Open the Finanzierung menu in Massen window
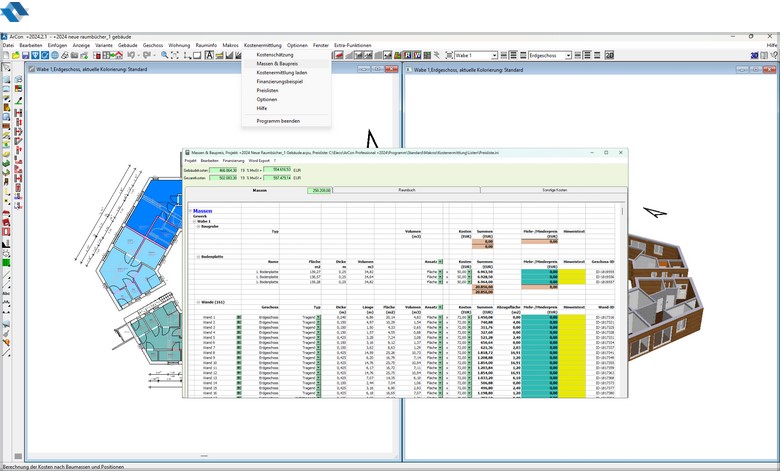Viewport: 782px width, 475px height. coord(233,161)
